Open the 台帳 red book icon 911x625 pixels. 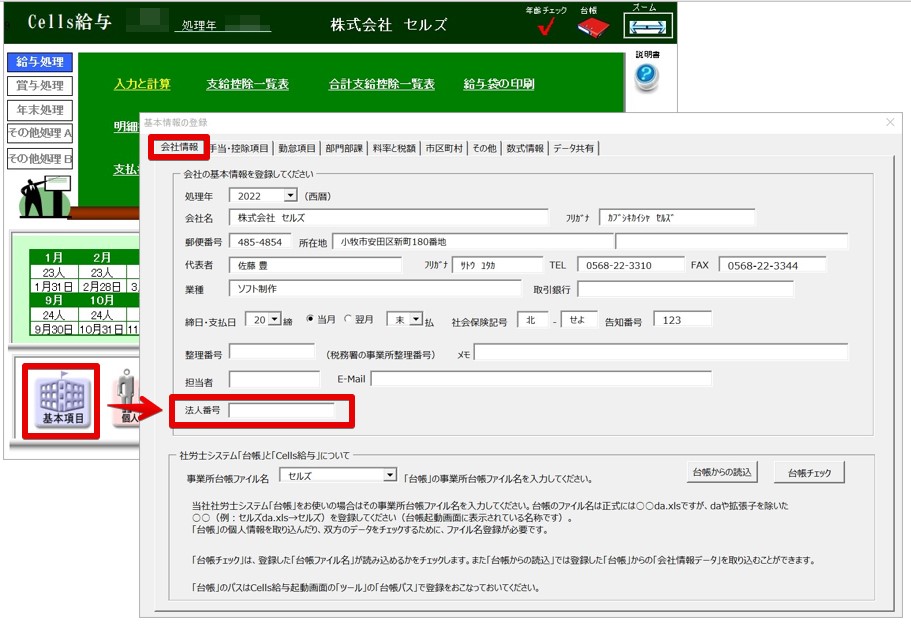coord(594,28)
